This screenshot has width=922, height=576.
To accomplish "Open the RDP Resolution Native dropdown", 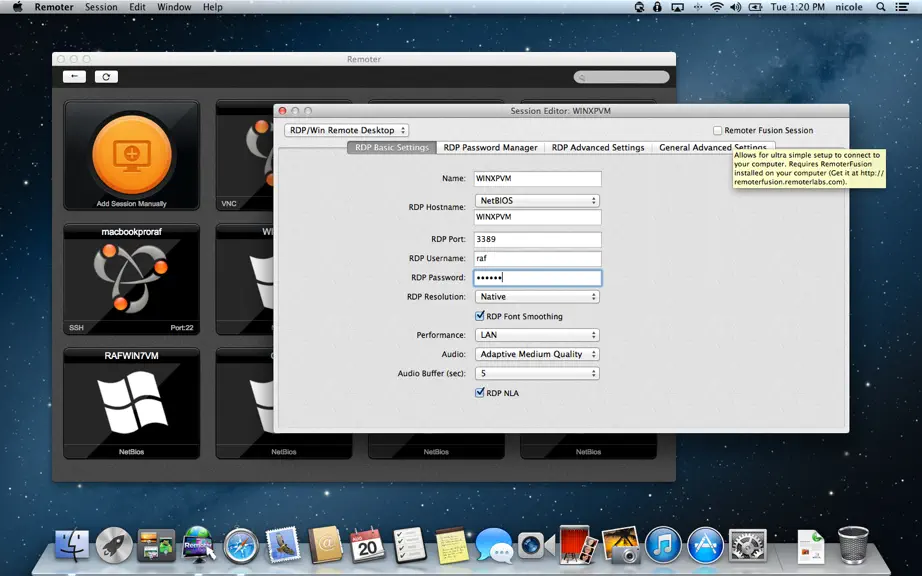I will (x=537, y=297).
